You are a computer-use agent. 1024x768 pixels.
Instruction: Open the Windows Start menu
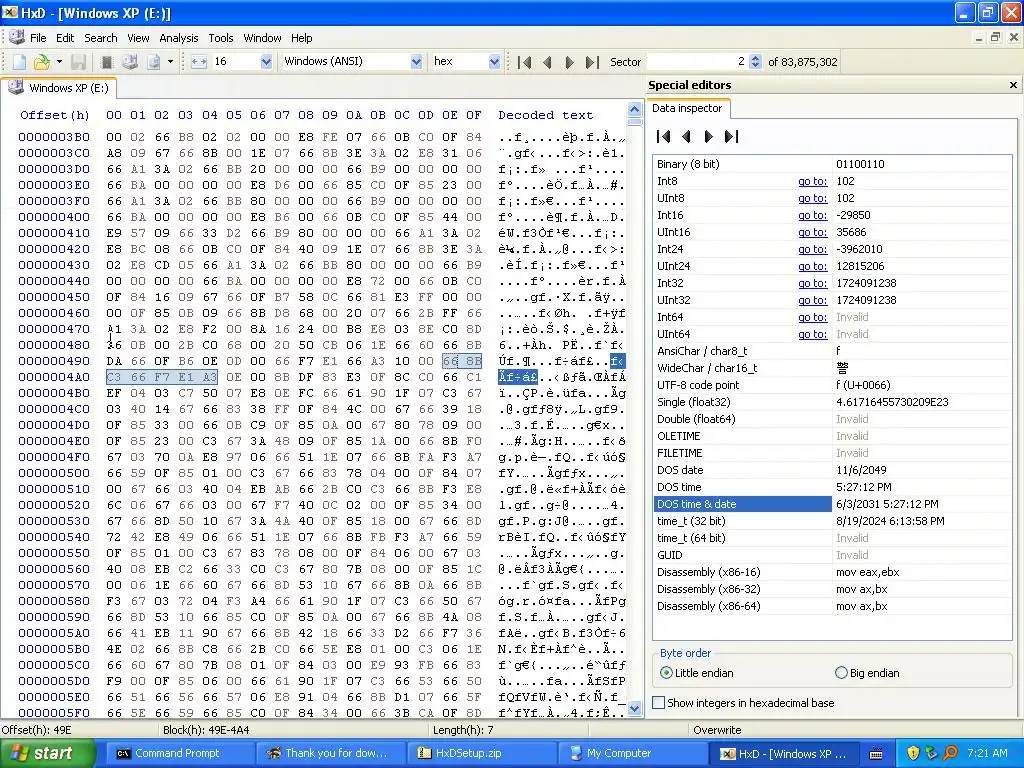46,753
